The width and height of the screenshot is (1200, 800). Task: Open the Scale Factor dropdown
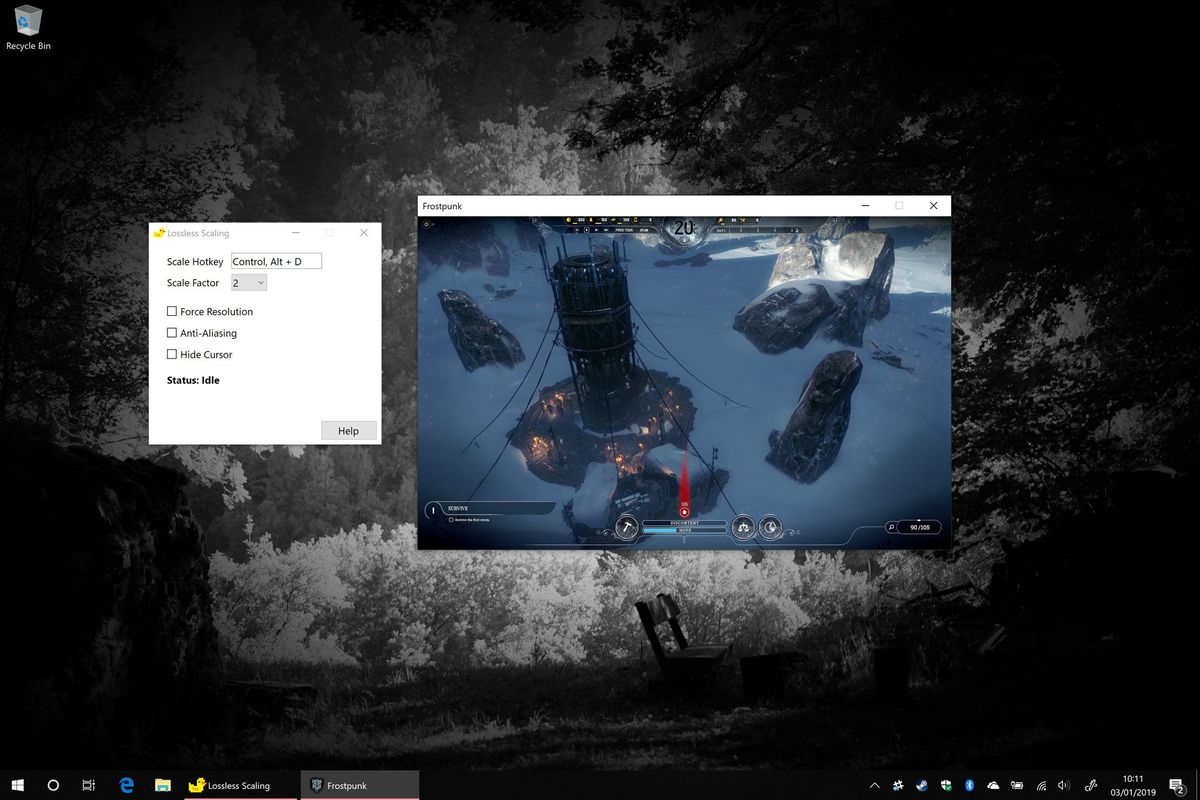(248, 282)
